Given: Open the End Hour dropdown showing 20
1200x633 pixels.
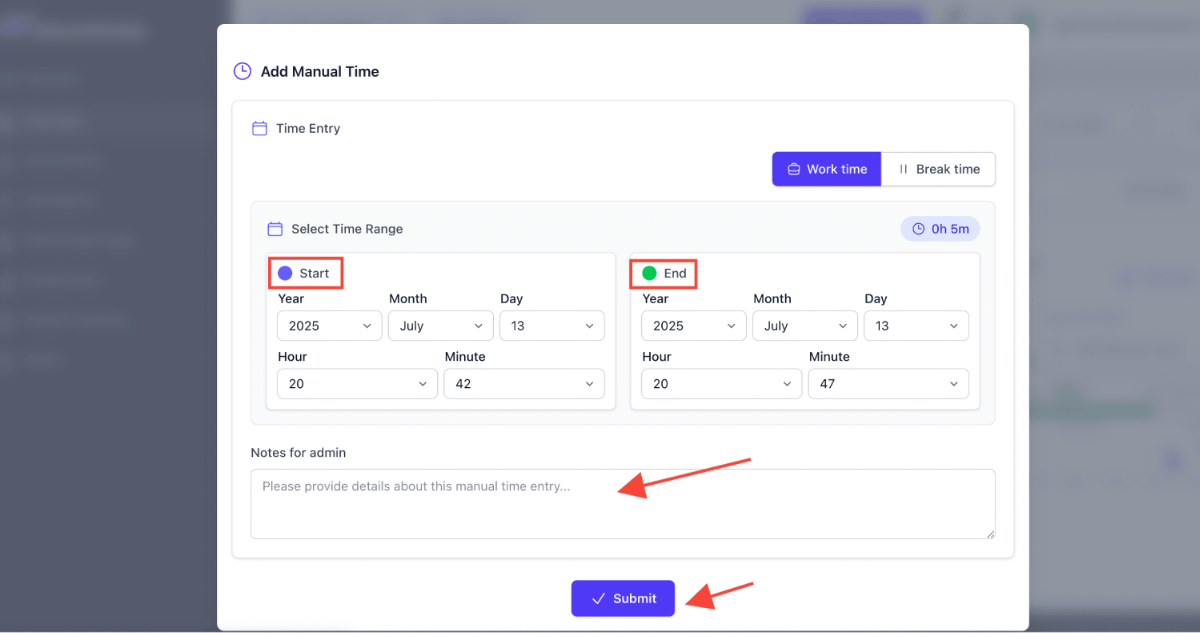Looking at the screenshot, I should click(x=721, y=383).
